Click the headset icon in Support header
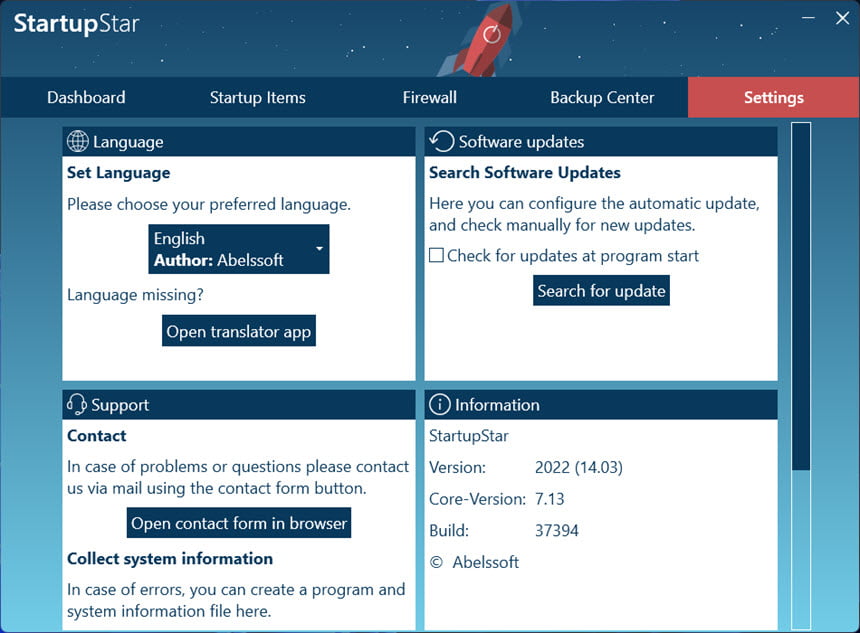Screen dimensions: 860x633 77,405
